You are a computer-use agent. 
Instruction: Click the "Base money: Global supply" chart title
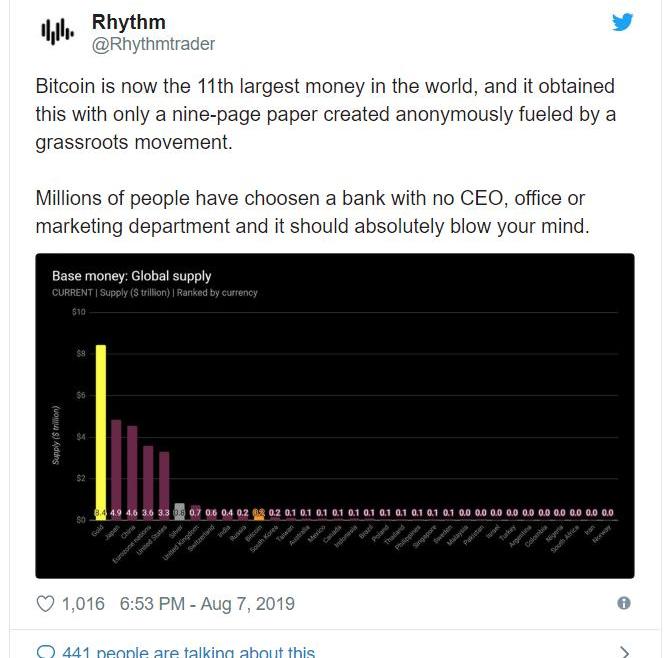pyautogui.click(x=131, y=276)
